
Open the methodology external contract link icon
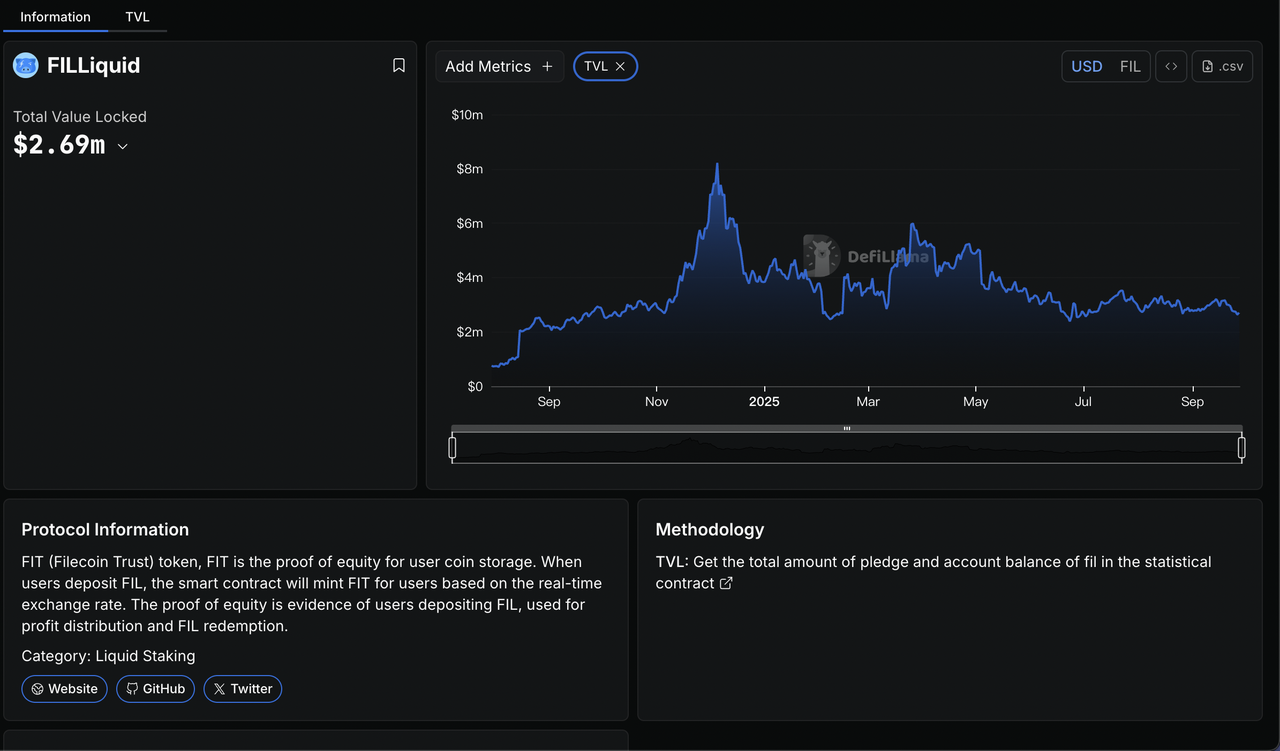[726, 583]
